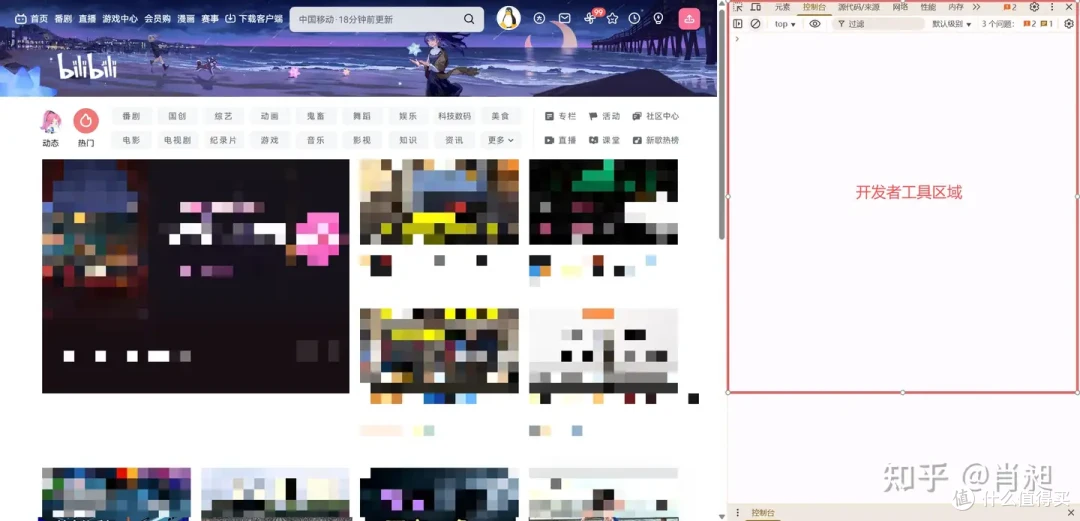Switch to the 网络 DevTools tab
This screenshot has width=1080, height=521.
pos(900,7)
